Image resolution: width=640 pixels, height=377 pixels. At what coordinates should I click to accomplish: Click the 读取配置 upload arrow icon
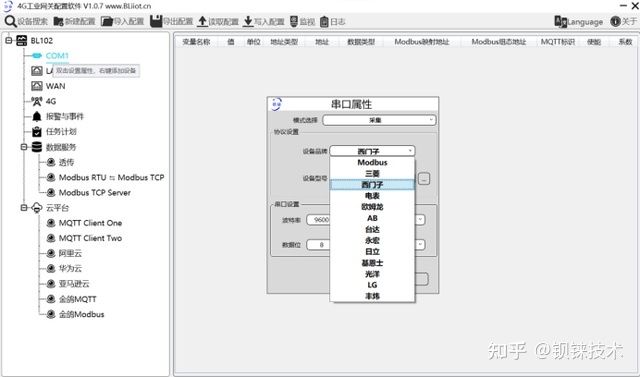[x=202, y=21]
